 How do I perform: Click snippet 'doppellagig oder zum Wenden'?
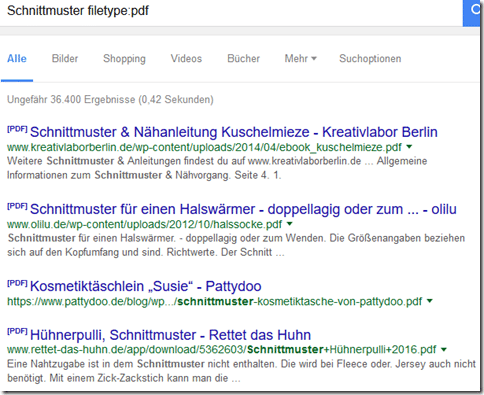click(255, 238)
